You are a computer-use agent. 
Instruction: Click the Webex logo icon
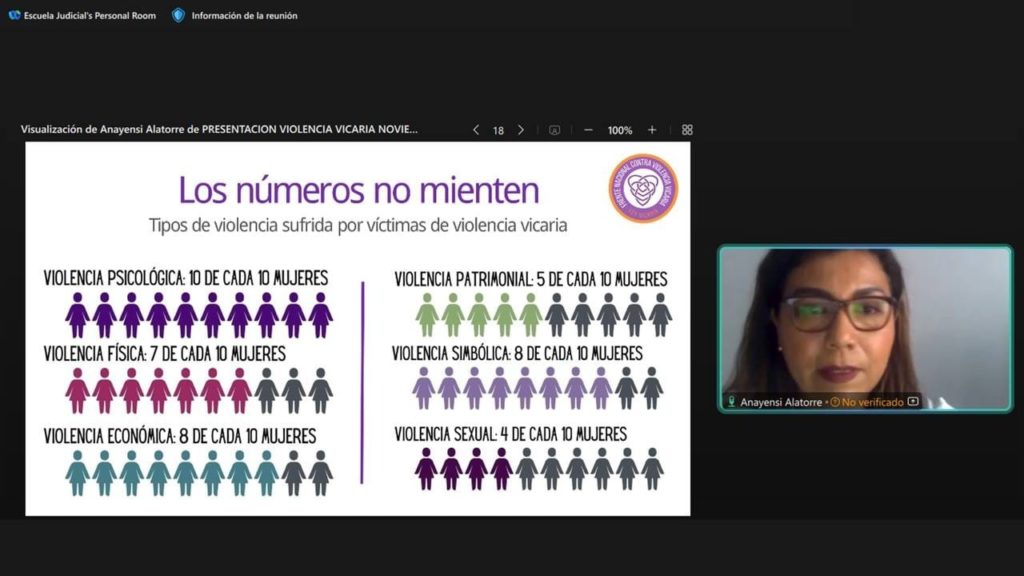click(x=14, y=15)
